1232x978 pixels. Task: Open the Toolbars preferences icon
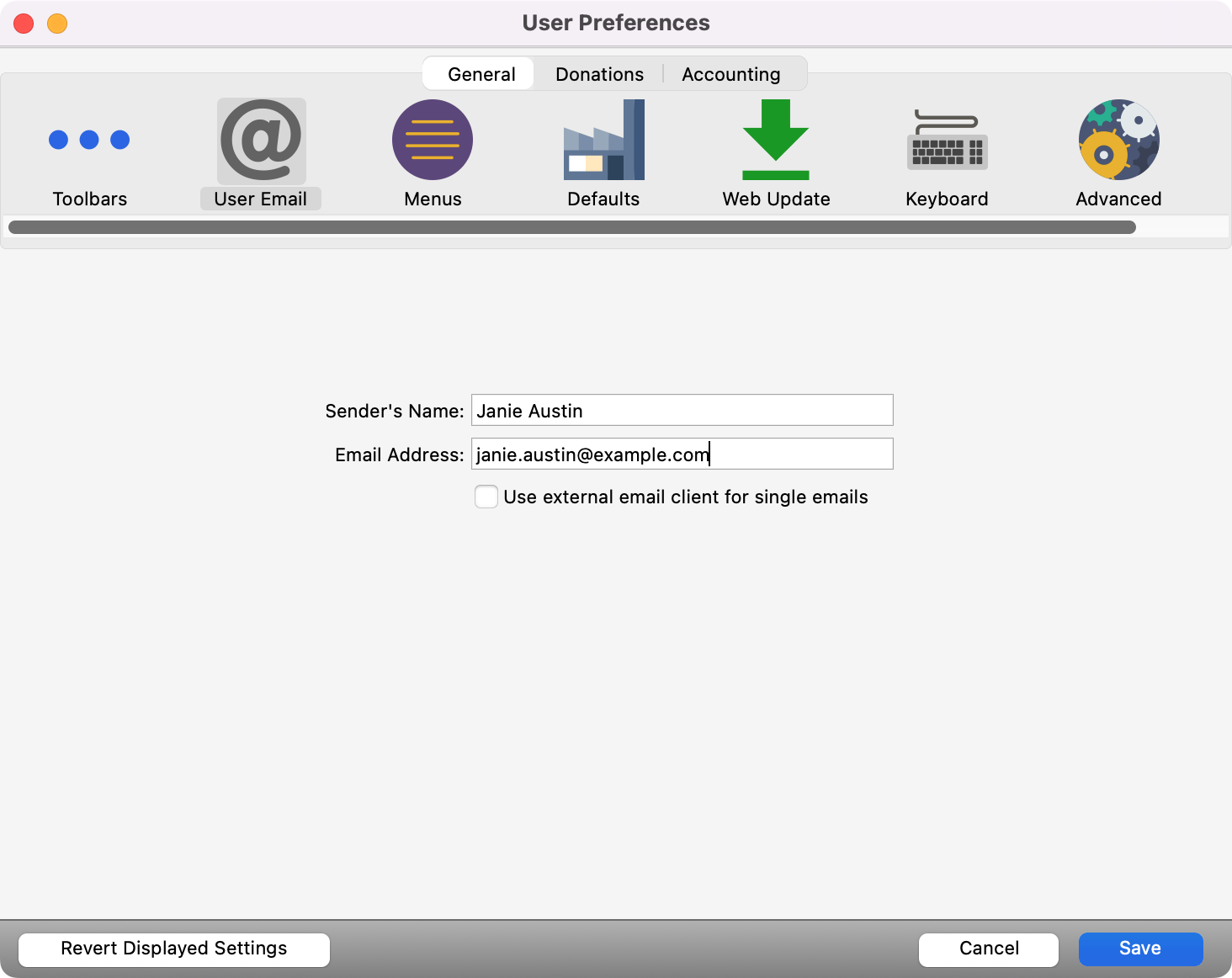pyautogui.click(x=89, y=141)
